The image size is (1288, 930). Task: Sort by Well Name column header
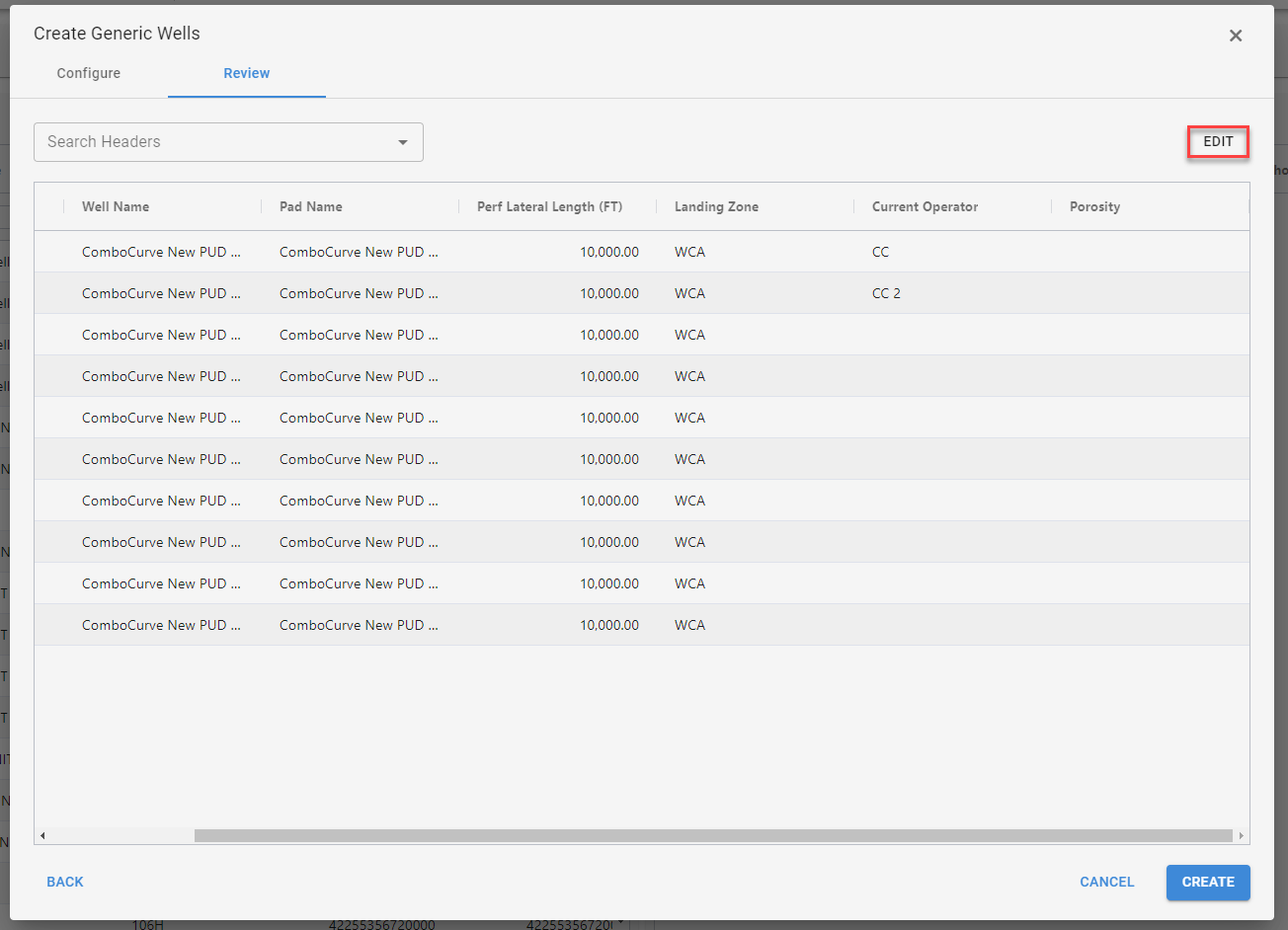coord(116,206)
